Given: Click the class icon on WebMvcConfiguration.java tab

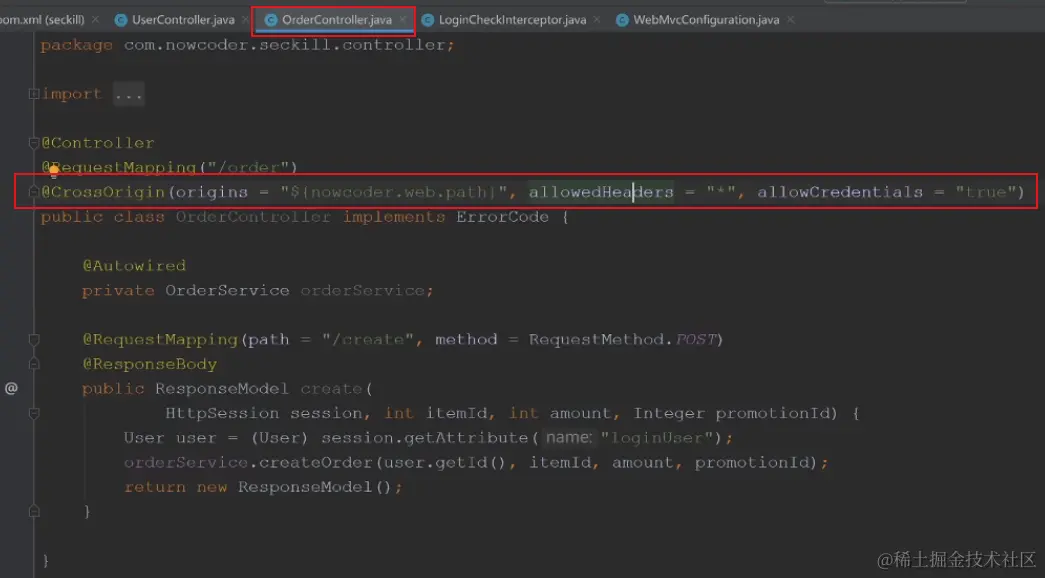Looking at the screenshot, I should point(622,20).
